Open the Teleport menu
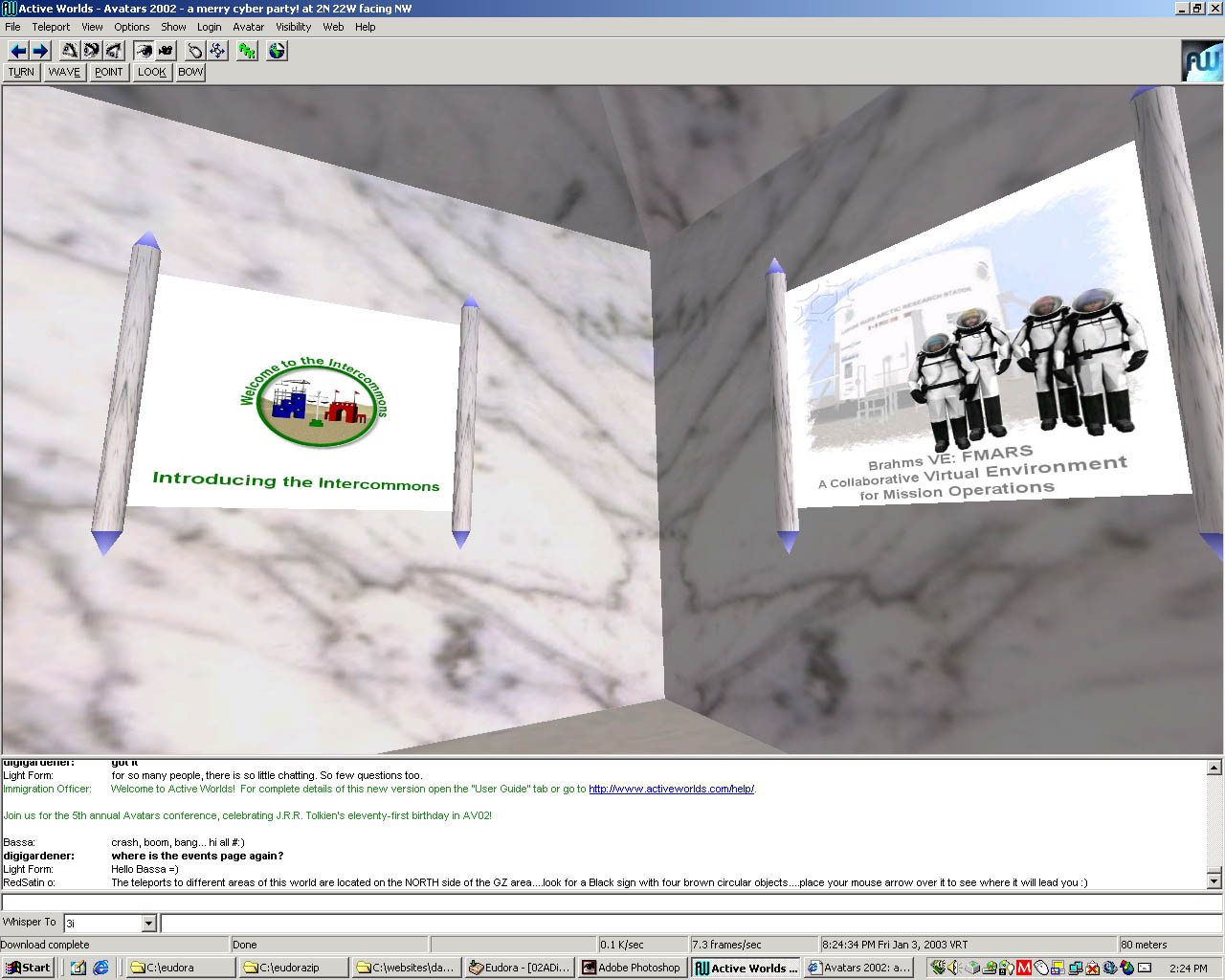The width and height of the screenshot is (1225, 980). (51, 27)
